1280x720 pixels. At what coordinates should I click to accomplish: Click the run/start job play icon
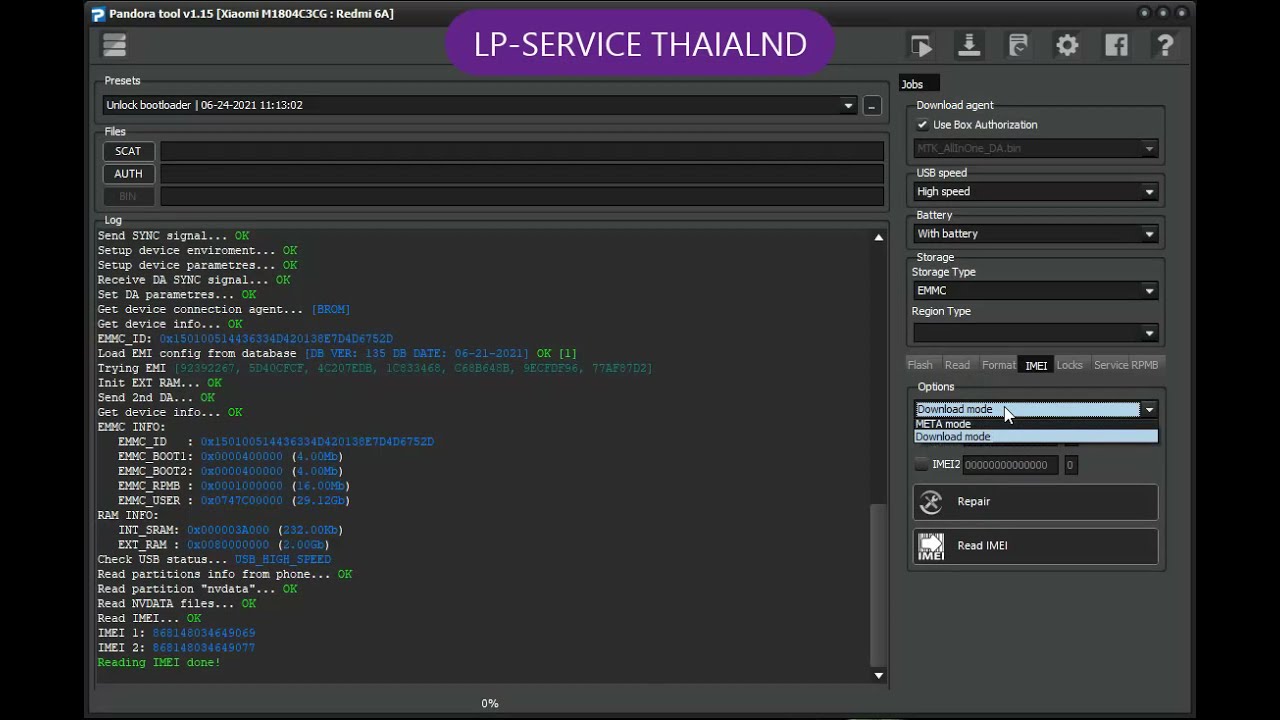point(921,45)
